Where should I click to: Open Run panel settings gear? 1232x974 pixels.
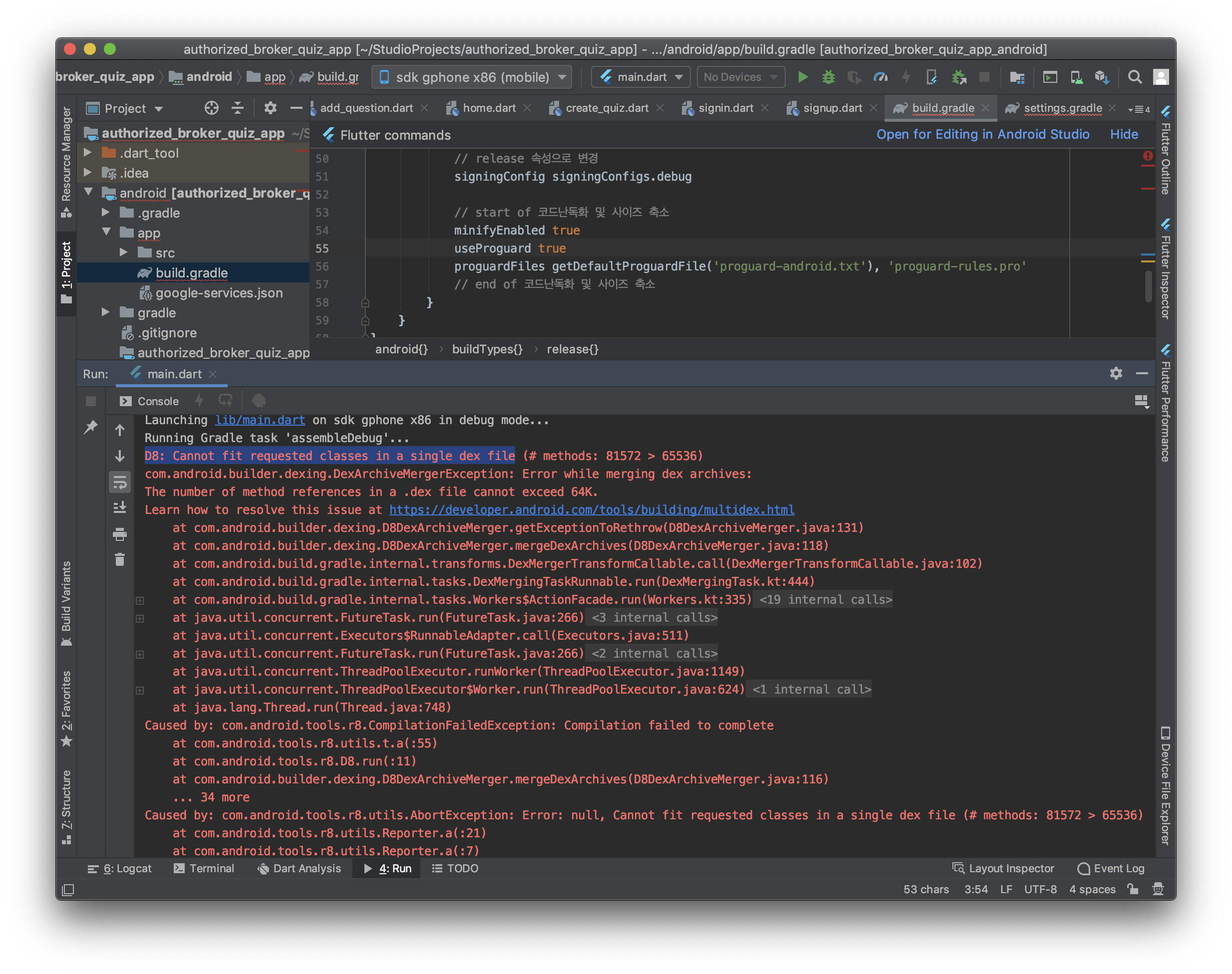1116,374
